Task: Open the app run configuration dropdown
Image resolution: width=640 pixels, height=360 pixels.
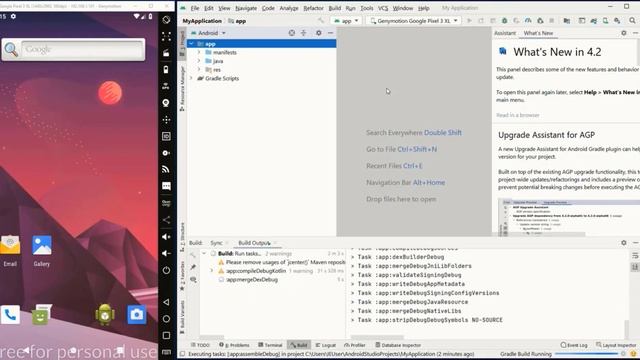Action: (346, 20)
